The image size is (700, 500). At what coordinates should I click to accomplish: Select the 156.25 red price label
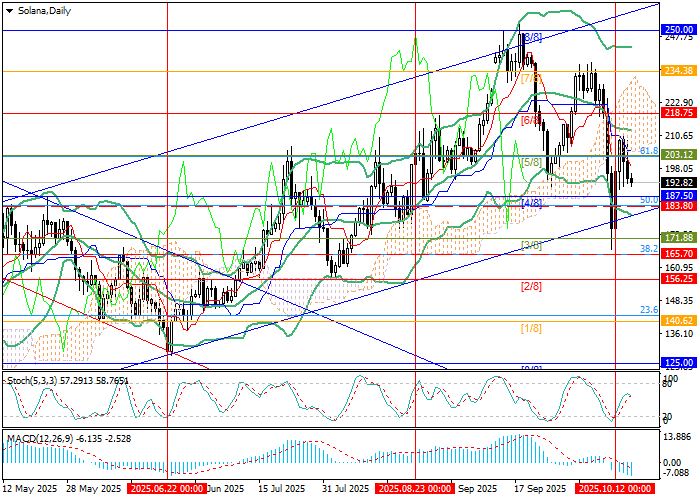pyautogui.click(x=679, y=279)
